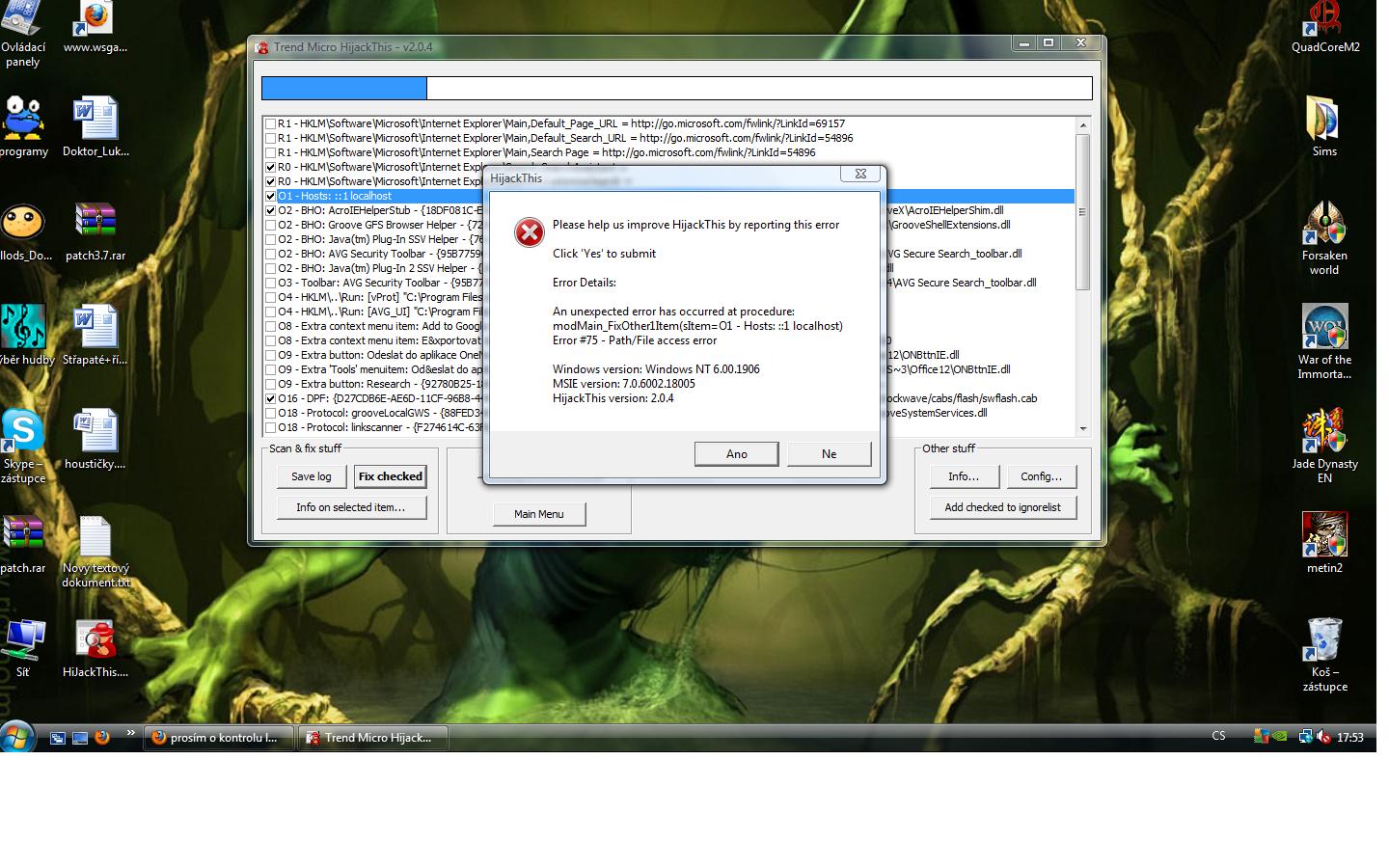The image size is (1389, 868).
Task: Open the www.wsga Firefox shortcut on desktop
Action: coord(95,29)
